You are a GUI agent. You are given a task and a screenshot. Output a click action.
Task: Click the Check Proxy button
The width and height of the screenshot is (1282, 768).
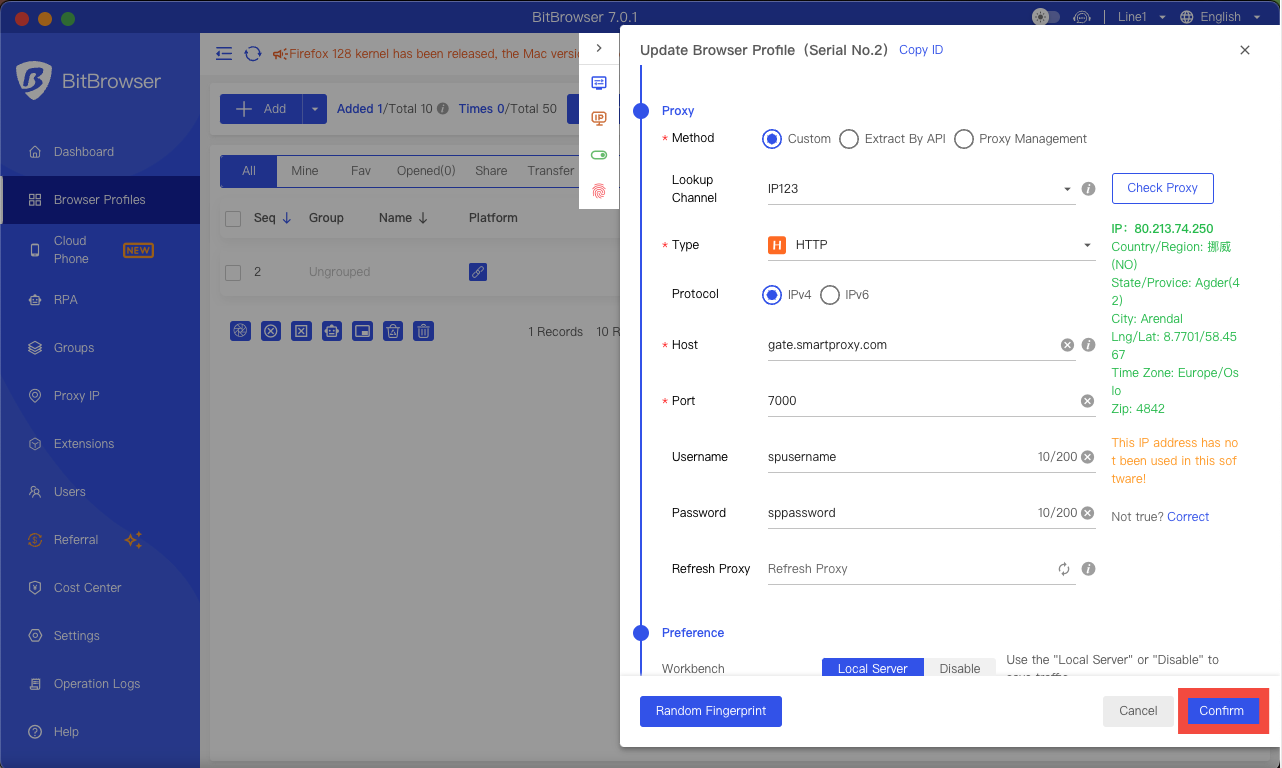click(x=1162, y=188)
